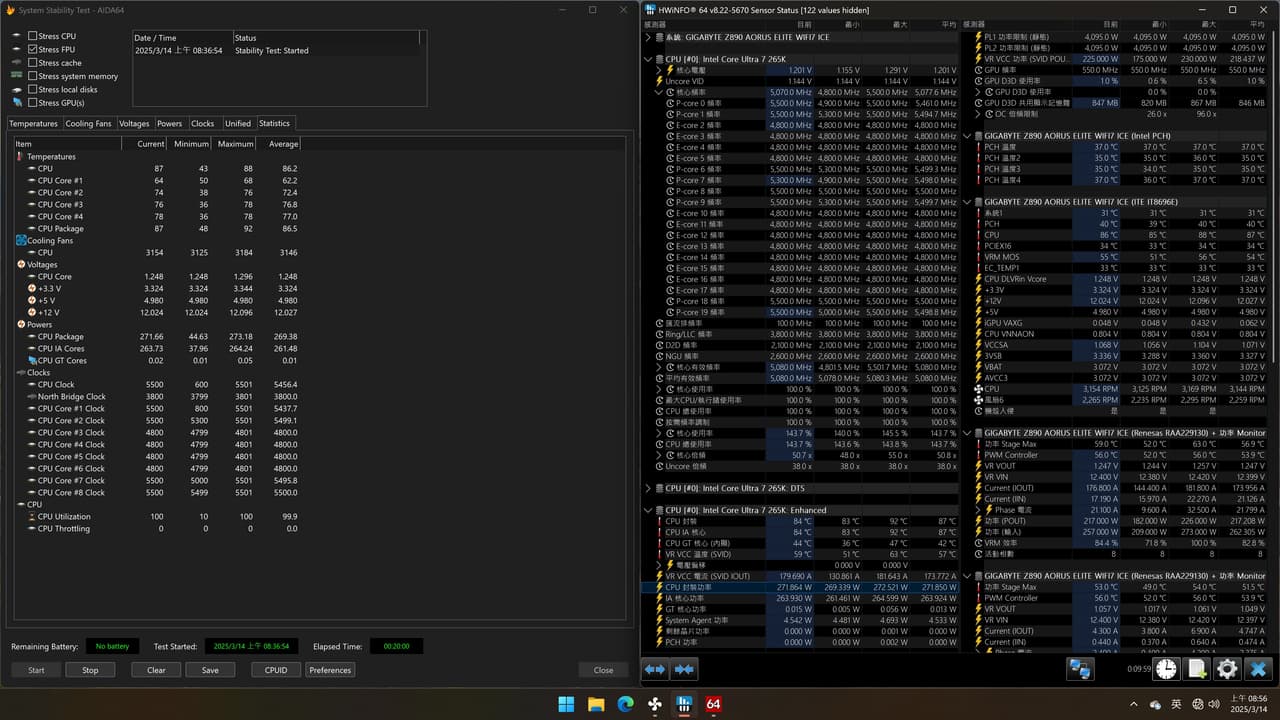Screen dimensions: 1280x720
Task: Click HWiNFO expand columns arrows icon
Action: [655, 669]
